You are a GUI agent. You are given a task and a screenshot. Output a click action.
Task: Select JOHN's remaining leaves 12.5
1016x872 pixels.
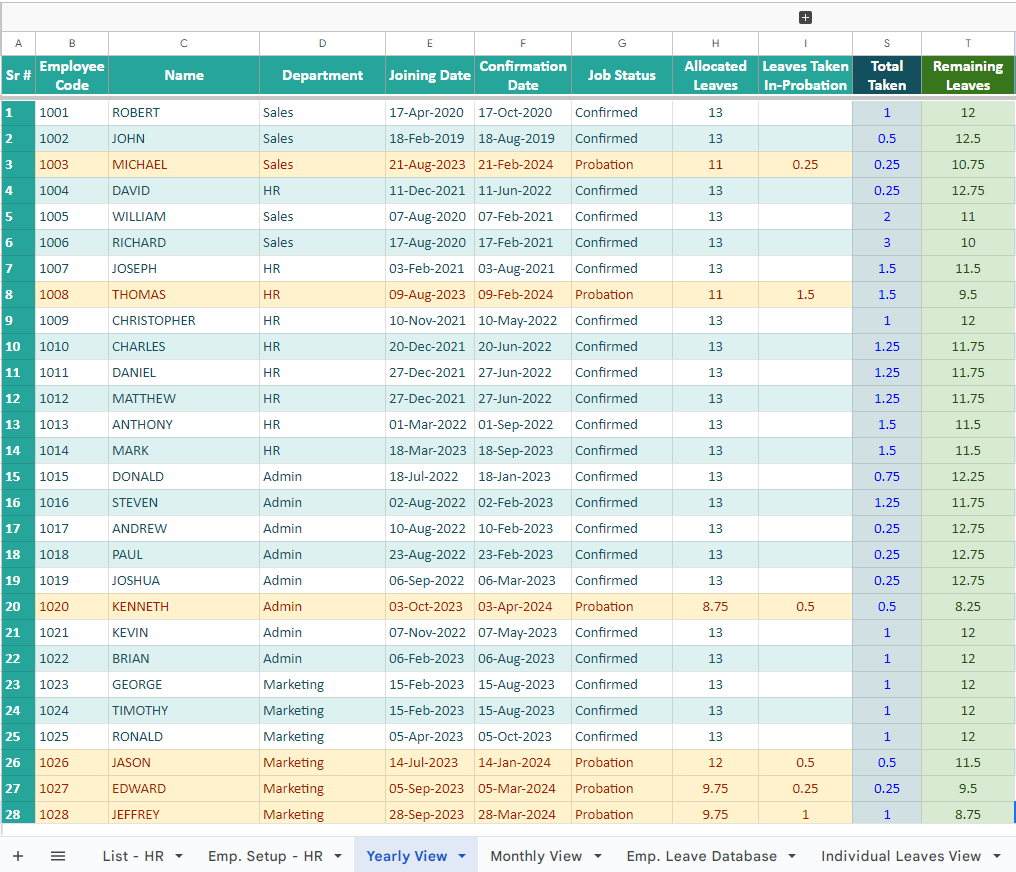pos(968,139)
